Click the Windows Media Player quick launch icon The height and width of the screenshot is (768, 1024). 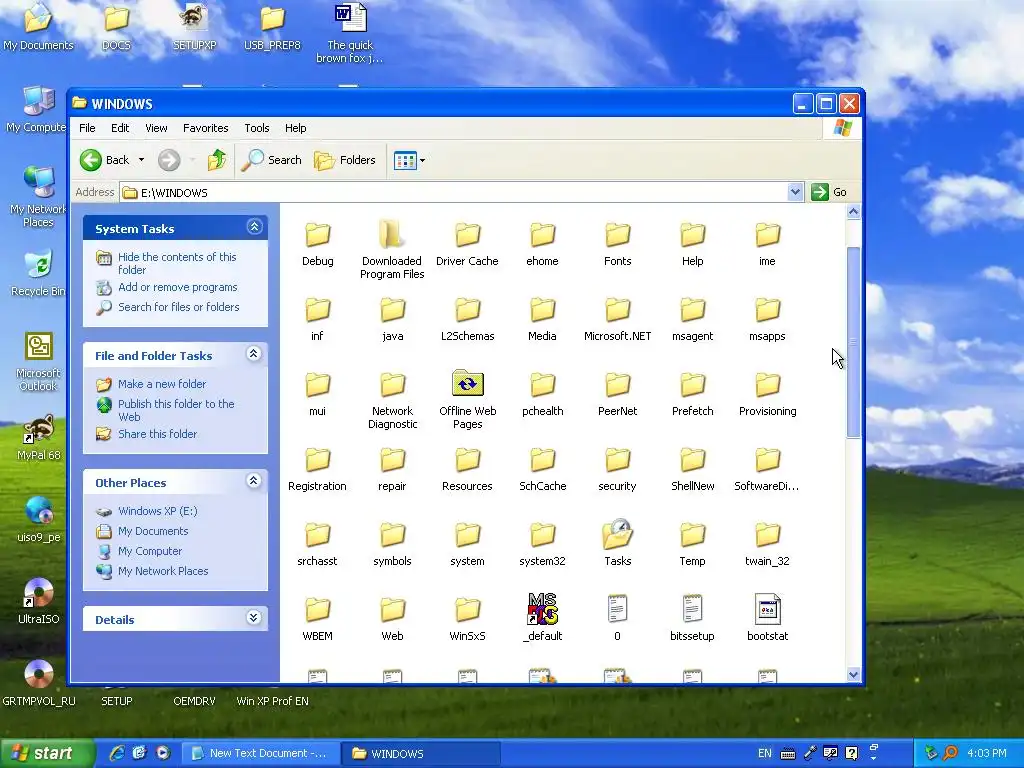[x=163, y=753]
